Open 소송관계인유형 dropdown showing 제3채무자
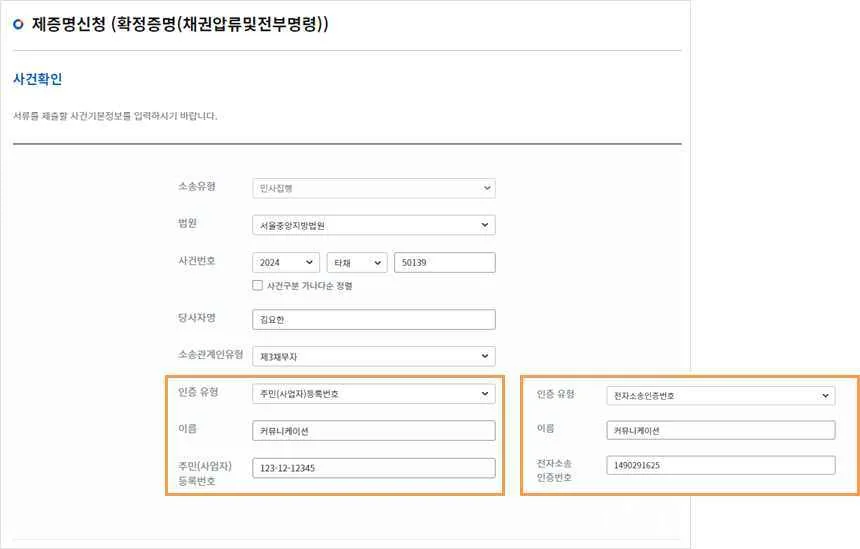 point(374,356)
